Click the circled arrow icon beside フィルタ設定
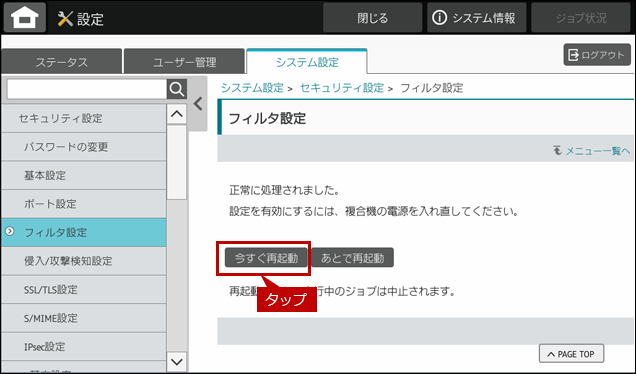The image size is (636, 374). [10, 231]
